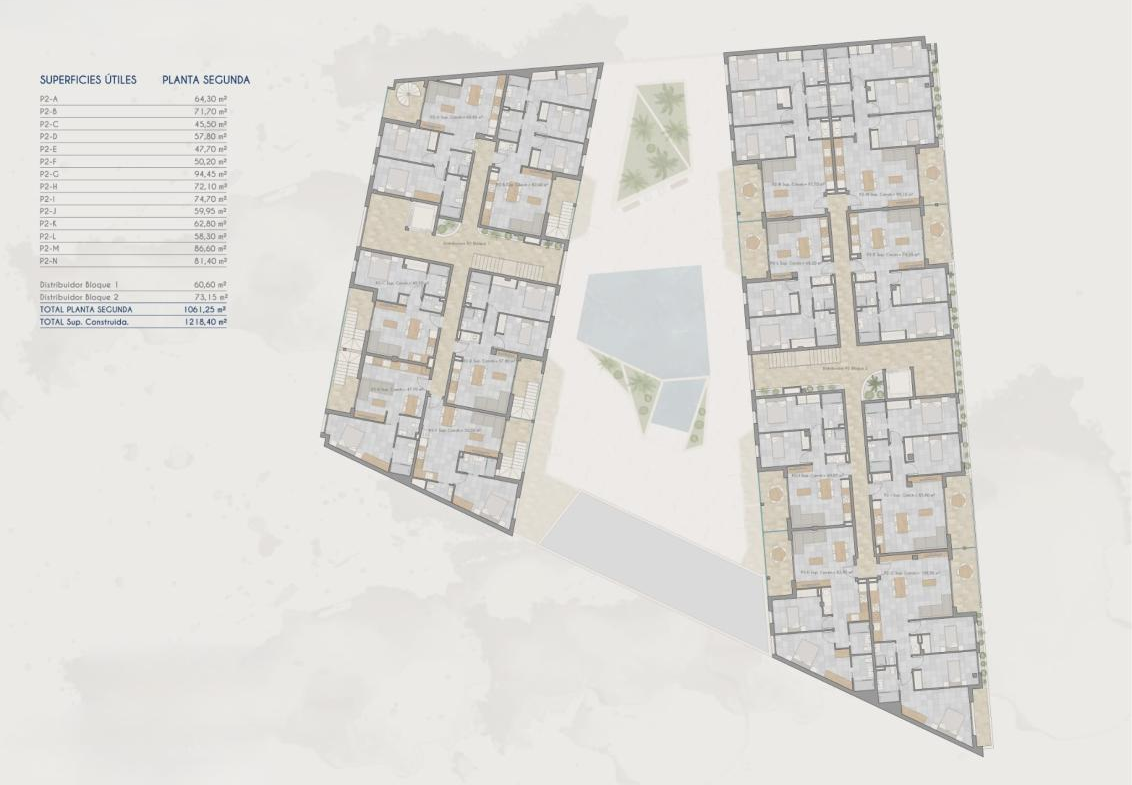Click the P2-A row label
The height and width of the screenshot is (785, 1132).
coord(49,99)
